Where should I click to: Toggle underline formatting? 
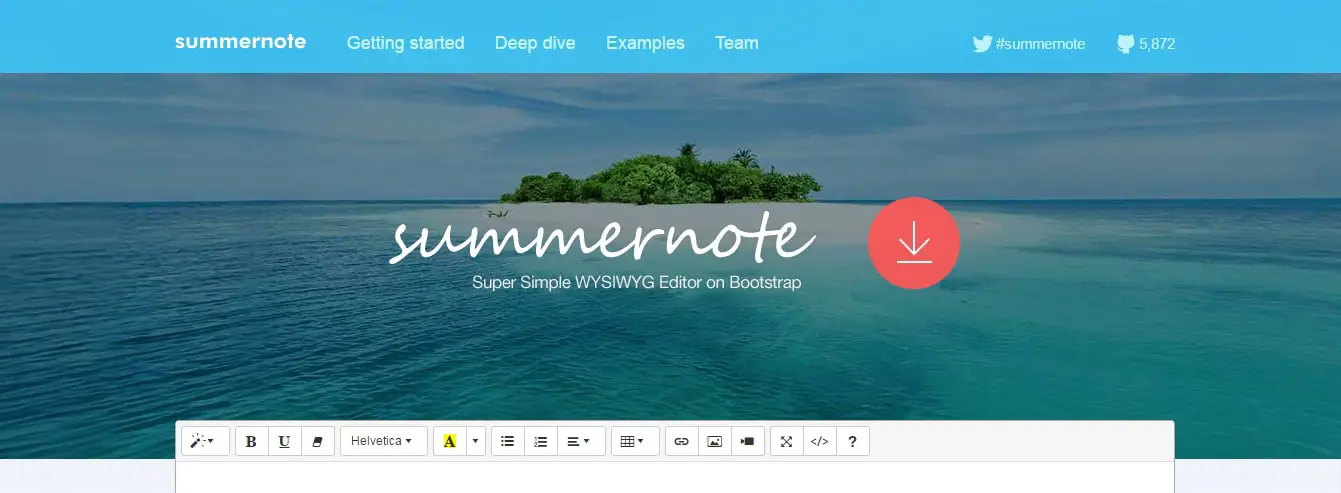pos(285,441)
